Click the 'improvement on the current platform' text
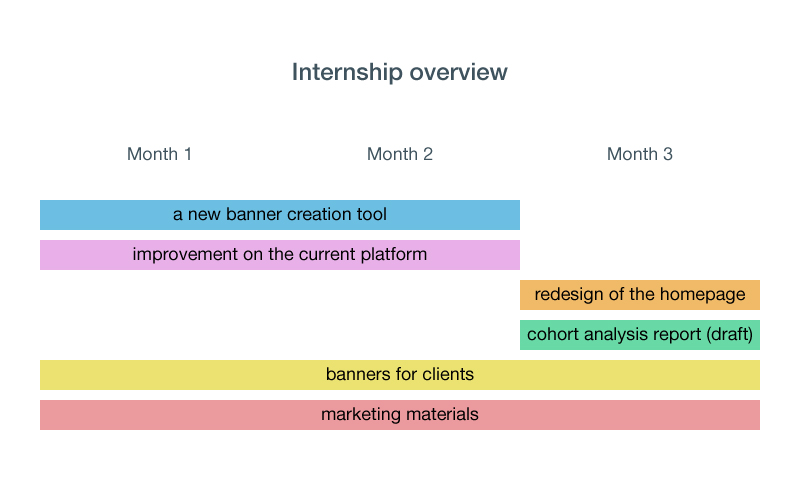This screenshot has width=800, height=500. tap(280, 255)
